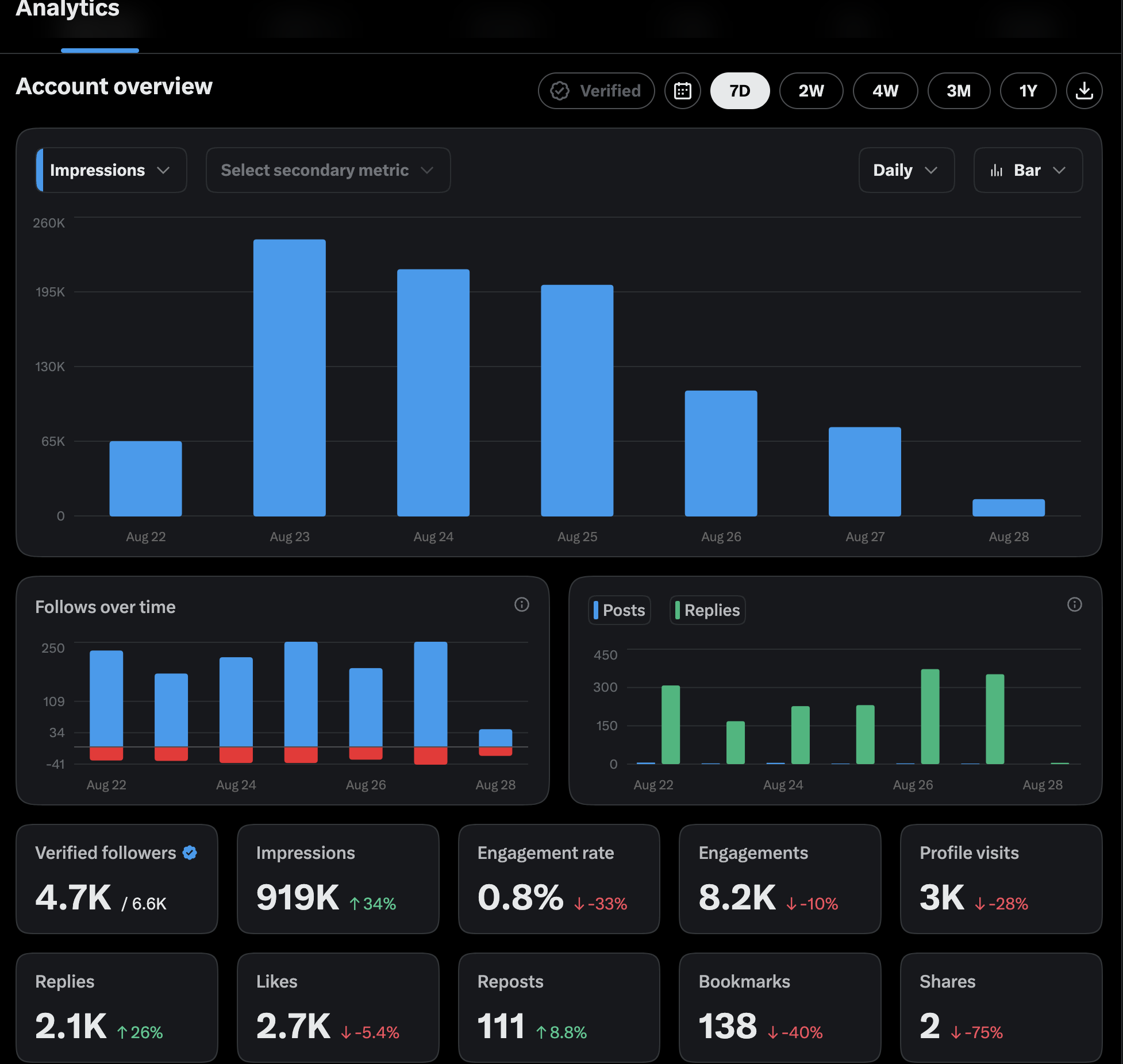Image resolution: width=1123 pixels, height=1064 pixels.
Task: Open the Engagement rate stat card
Action: (559, 879)
